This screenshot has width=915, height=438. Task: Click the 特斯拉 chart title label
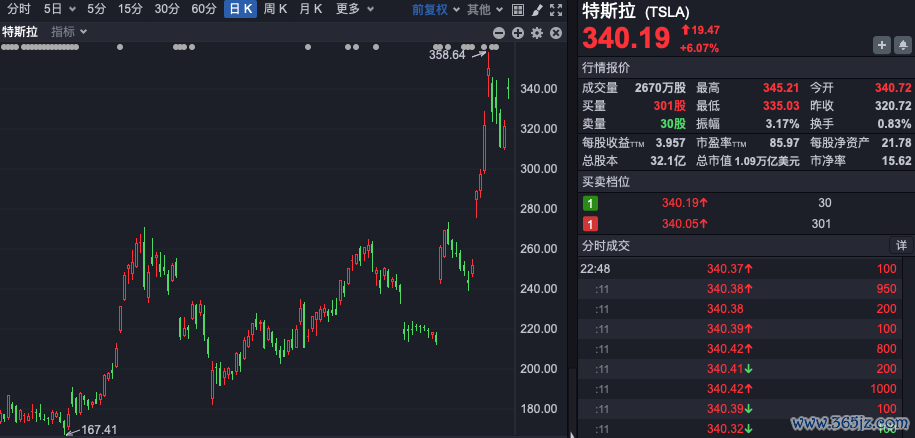coord(20,32)
